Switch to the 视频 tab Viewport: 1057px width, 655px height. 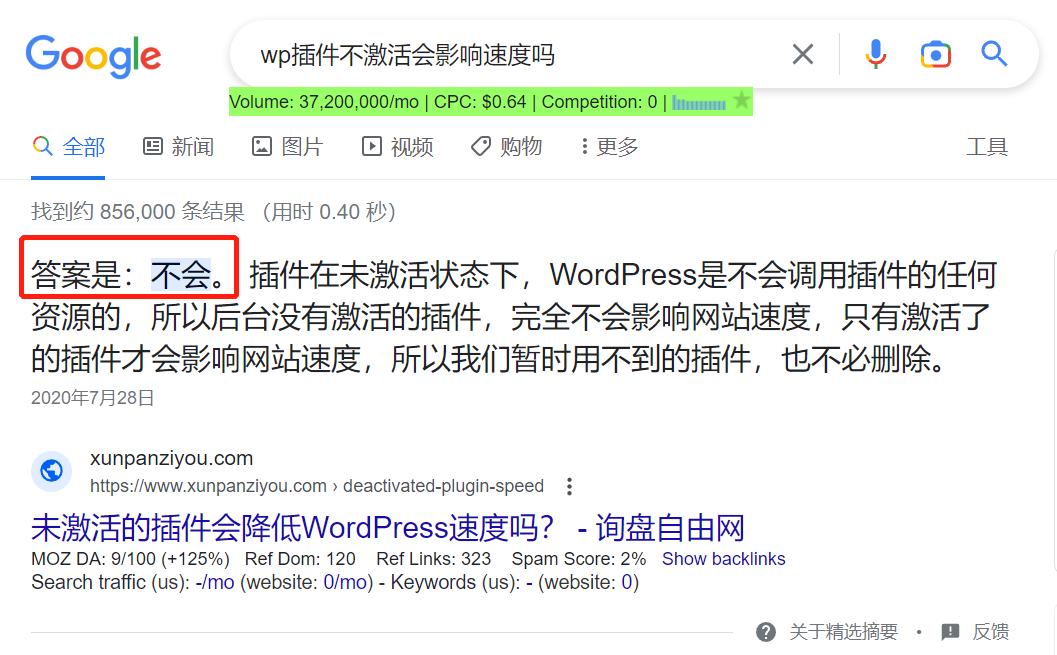click(x=398, y=147)
